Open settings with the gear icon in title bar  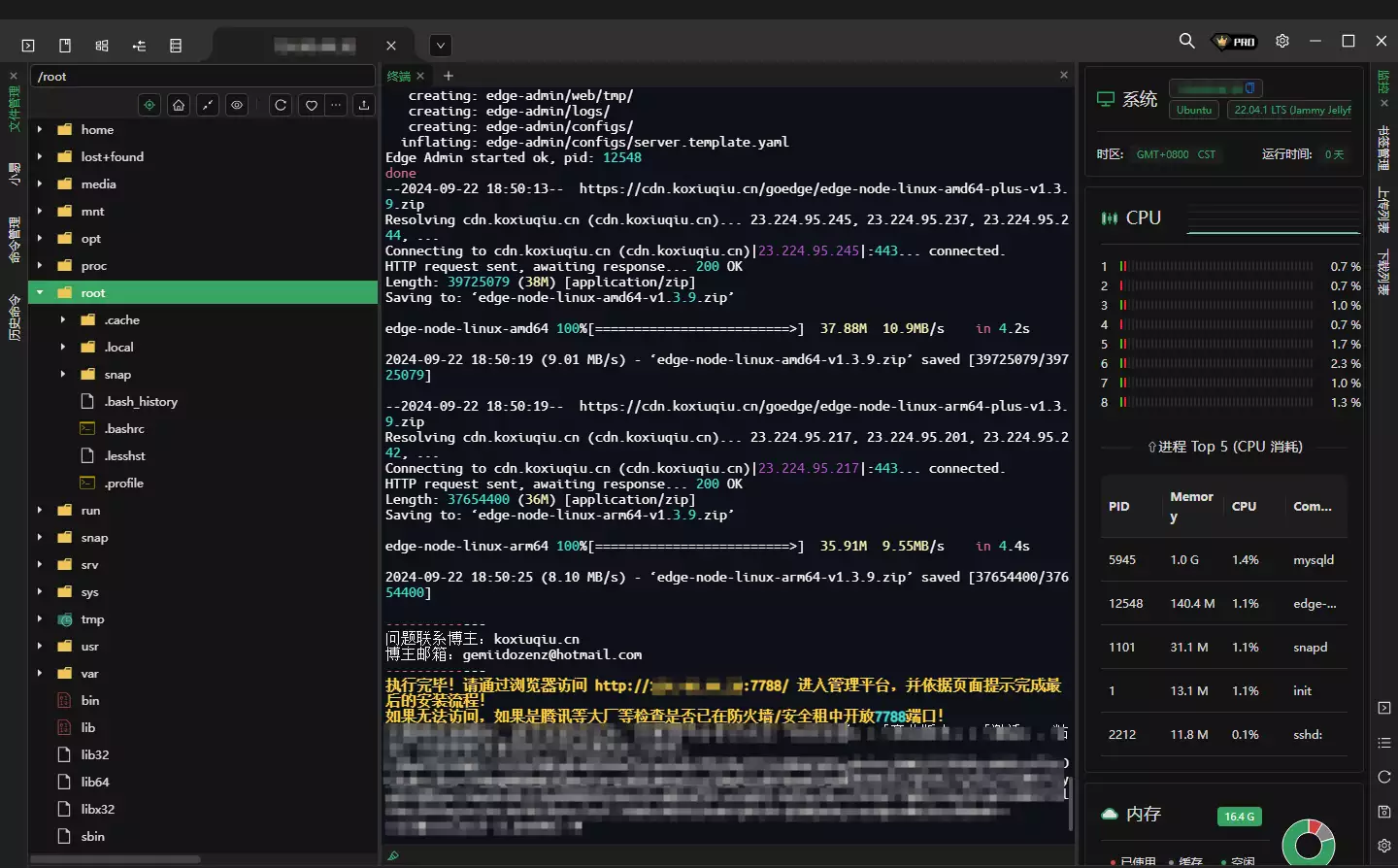1282,41
